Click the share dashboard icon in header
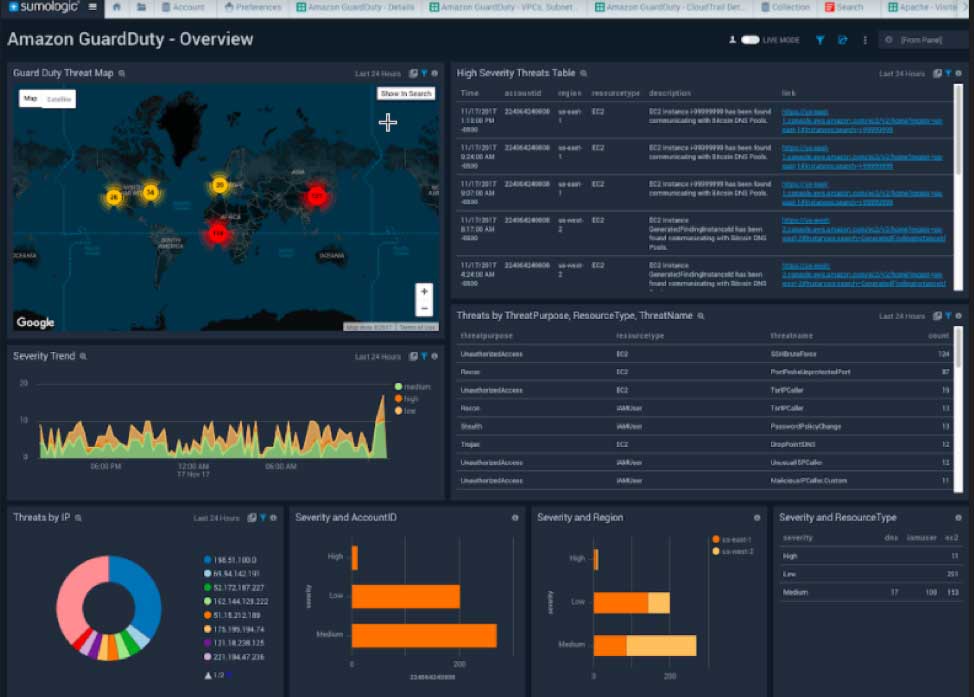Image resolution: width=974 pixels, height=697 pixels. (x=842, y=40)
